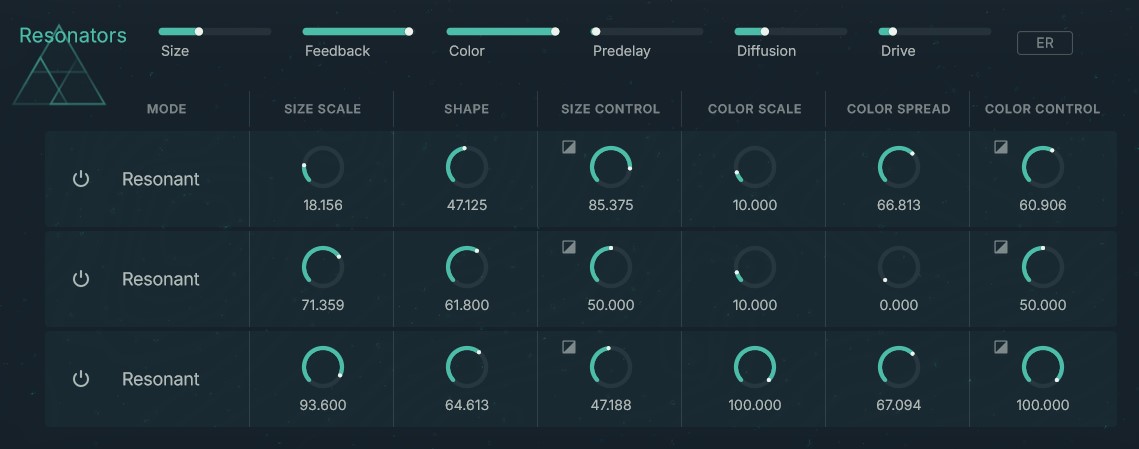Open the third row Resonant mode selector

click(x=161, y=379)
